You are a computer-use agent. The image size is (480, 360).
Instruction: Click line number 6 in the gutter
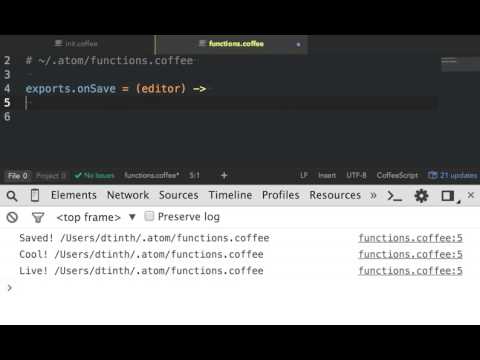coord(7,116)
